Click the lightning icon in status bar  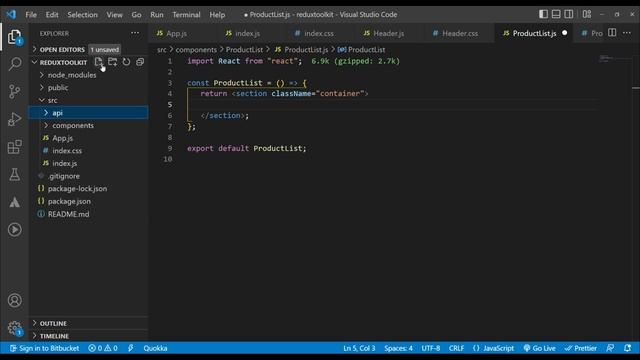131,348
